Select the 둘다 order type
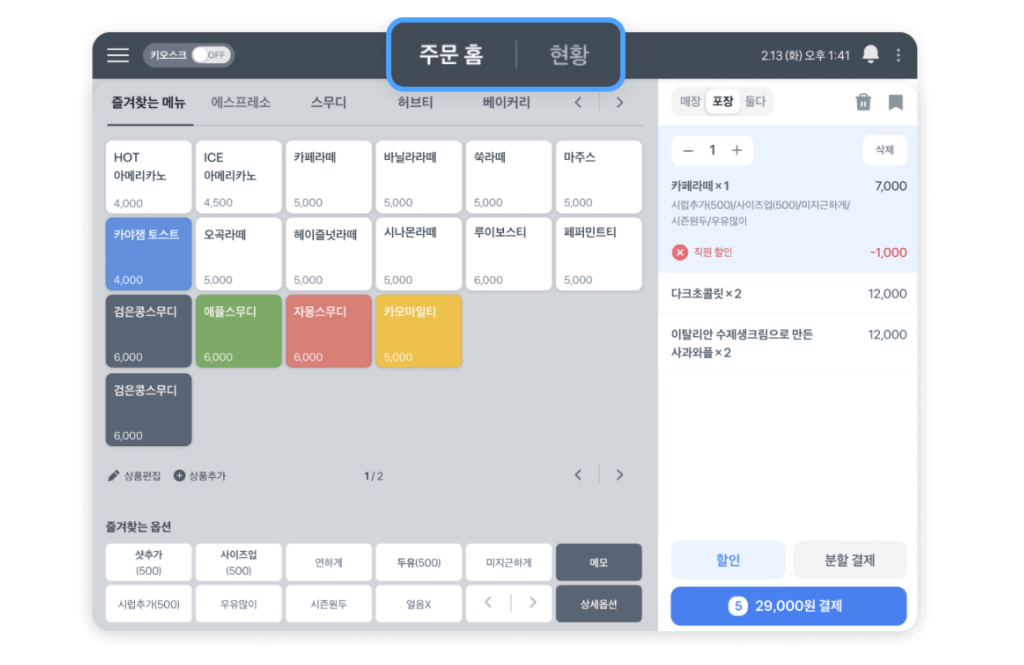This screenshot has height=665, width=1024. tap(757, 101)
